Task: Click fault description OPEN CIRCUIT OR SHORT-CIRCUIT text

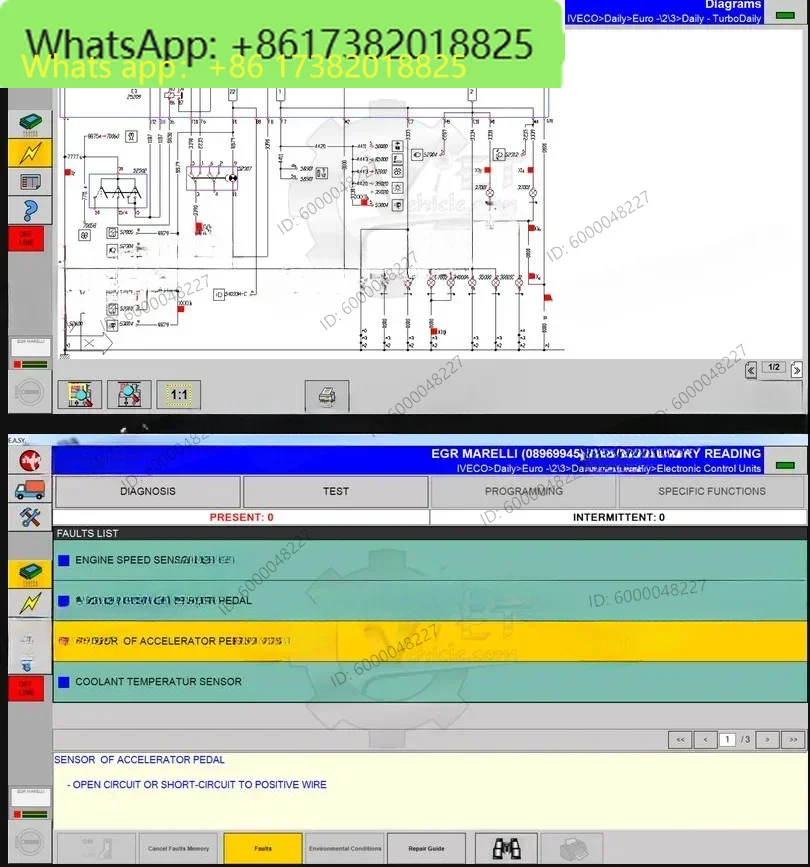Action: [x=199, y=785]
